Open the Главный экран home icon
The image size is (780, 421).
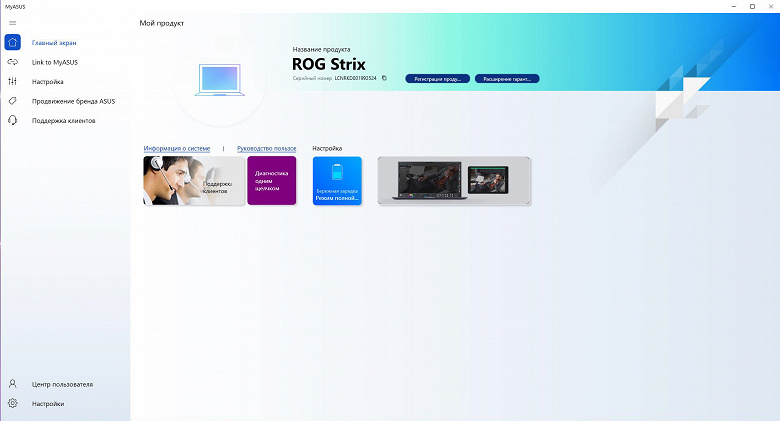pos(12,42)
